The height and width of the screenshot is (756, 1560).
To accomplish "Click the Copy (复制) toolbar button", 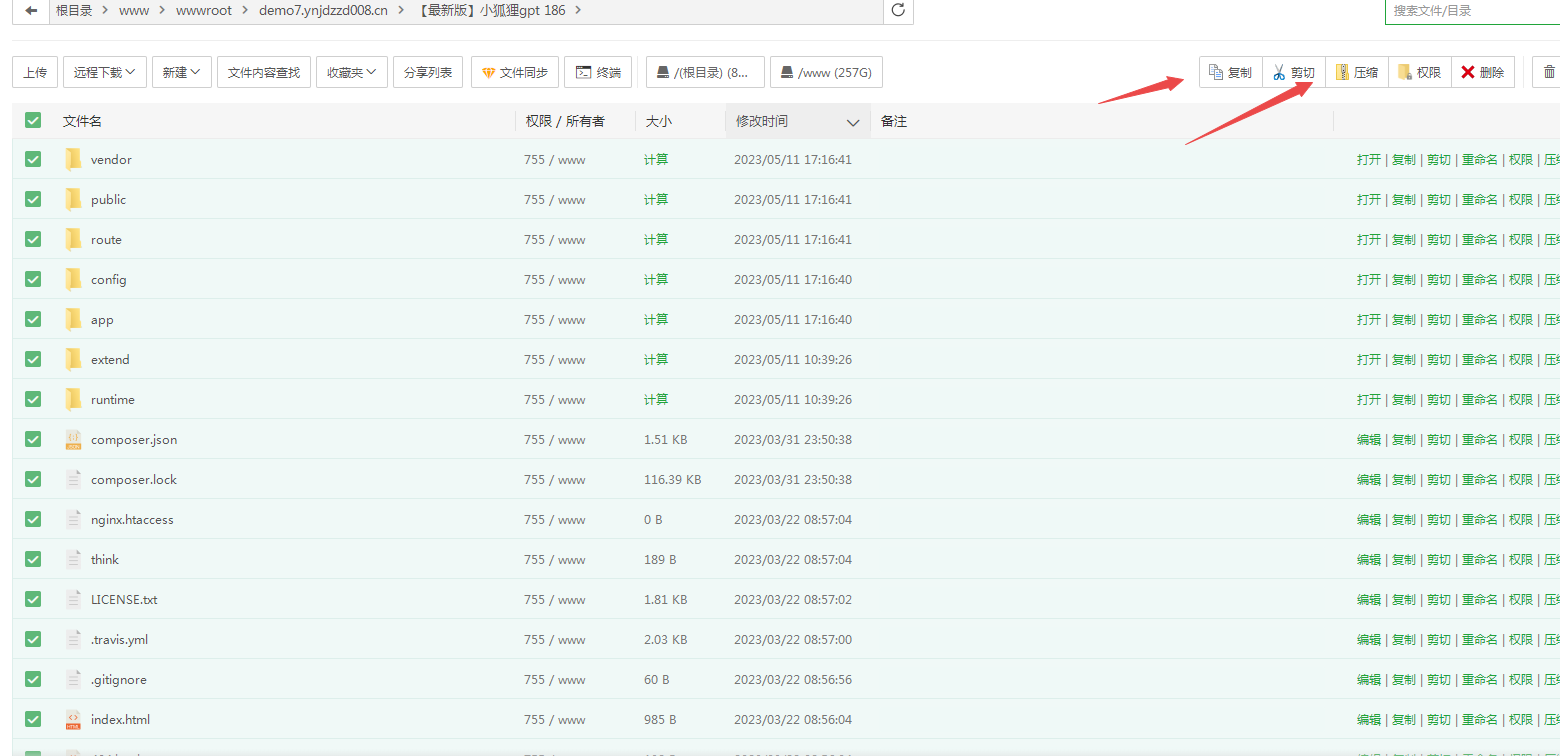I will pyautogui.click(x=1230, y=72).
